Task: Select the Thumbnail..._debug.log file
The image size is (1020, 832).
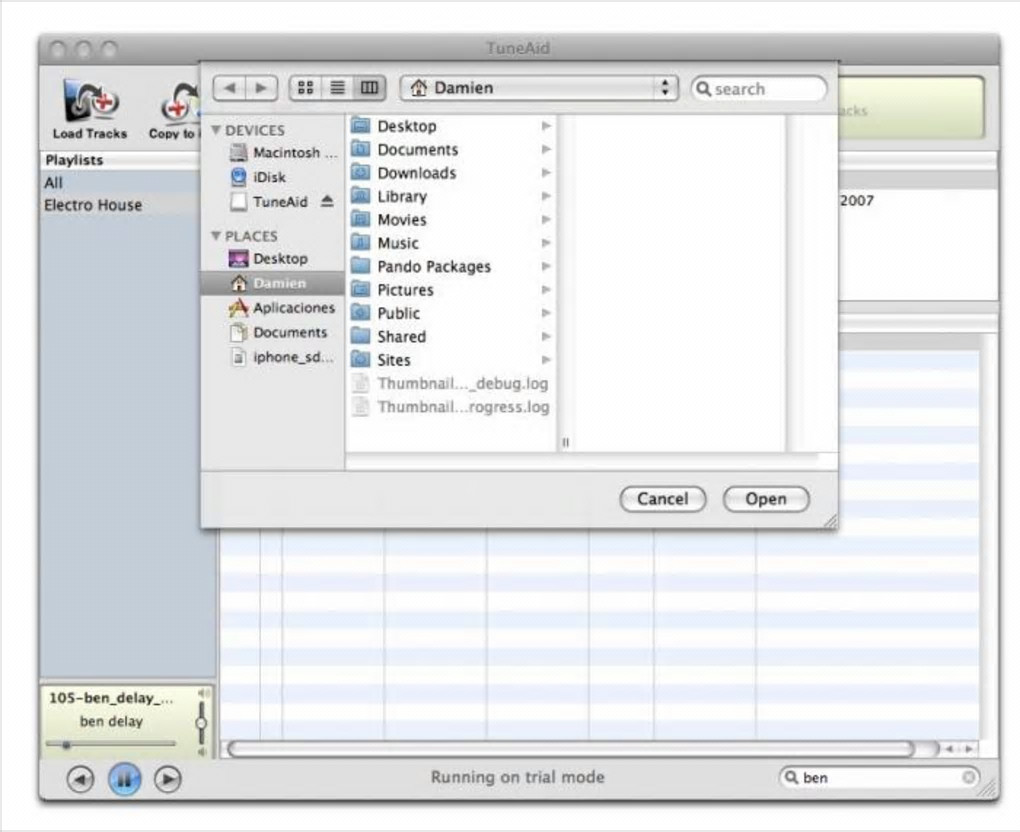Action: pos(450,384)
